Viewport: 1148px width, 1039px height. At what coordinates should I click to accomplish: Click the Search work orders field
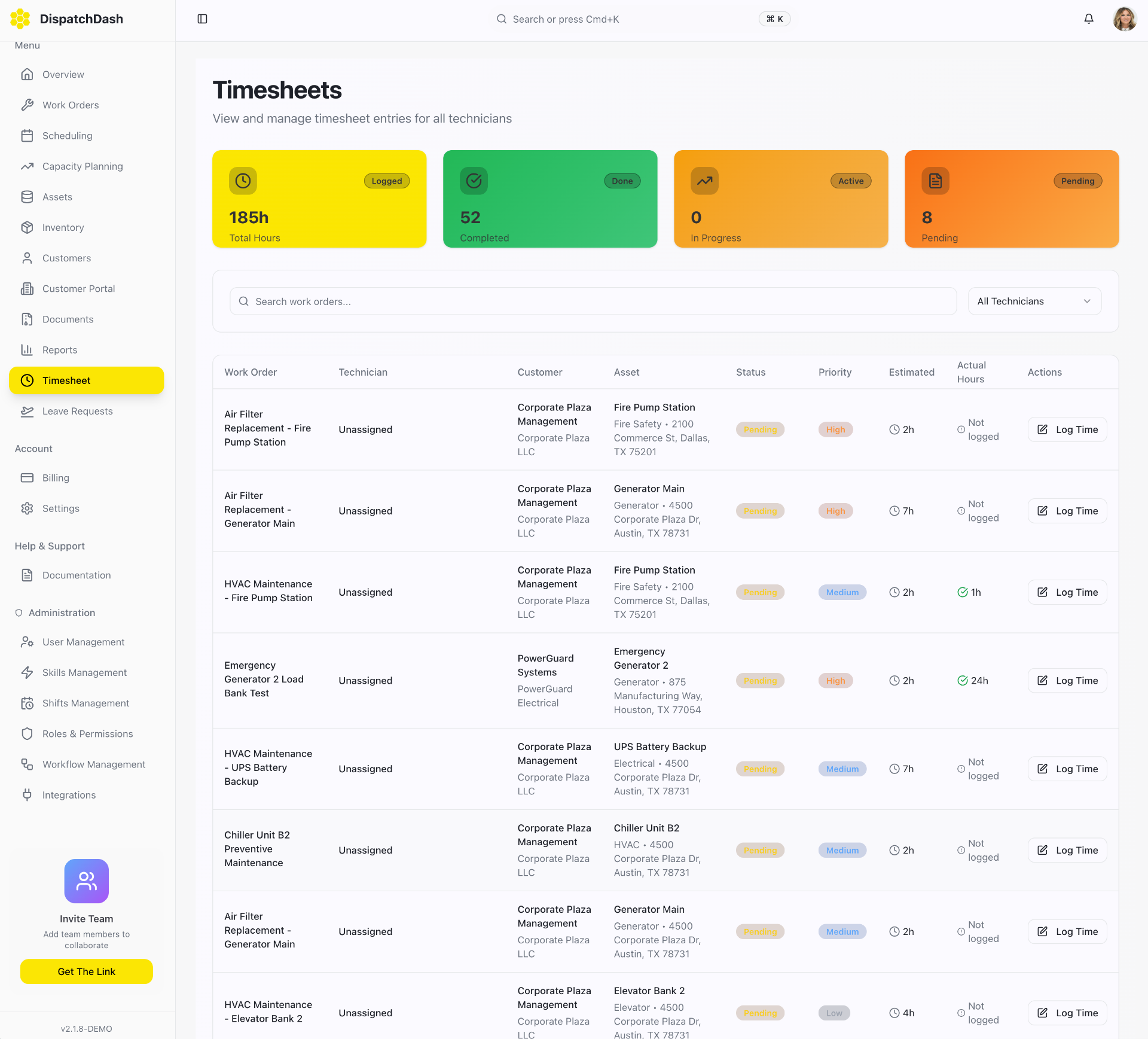(593, 301)
